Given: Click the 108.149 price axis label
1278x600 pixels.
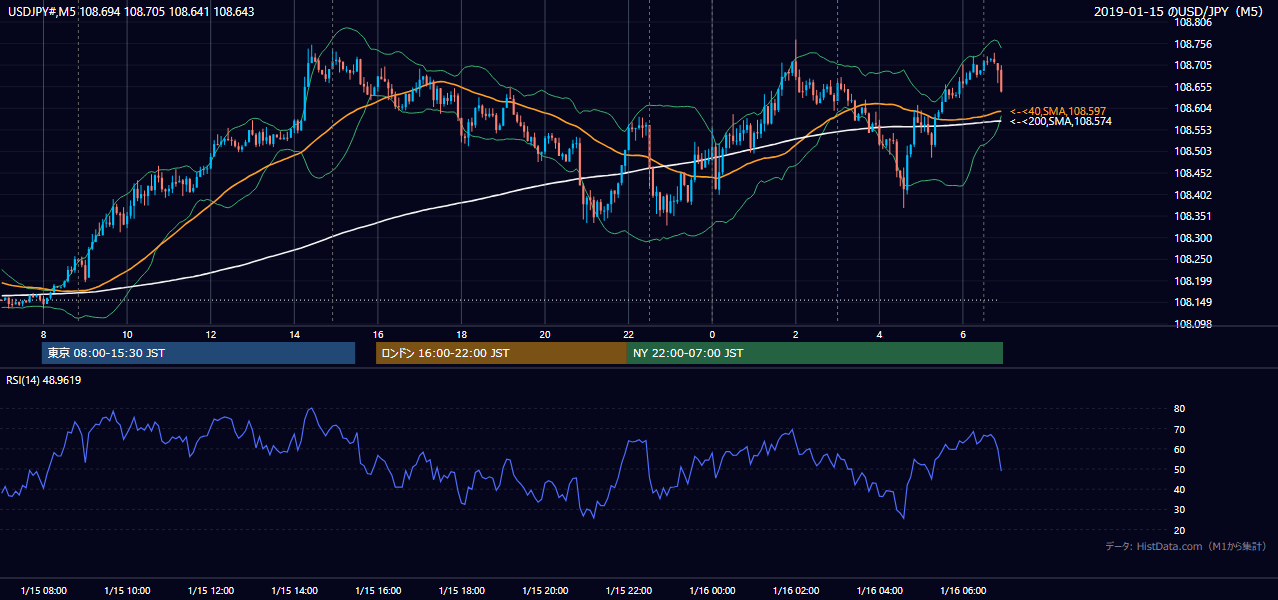Looking at the screenshot, I should (1193, 303).
